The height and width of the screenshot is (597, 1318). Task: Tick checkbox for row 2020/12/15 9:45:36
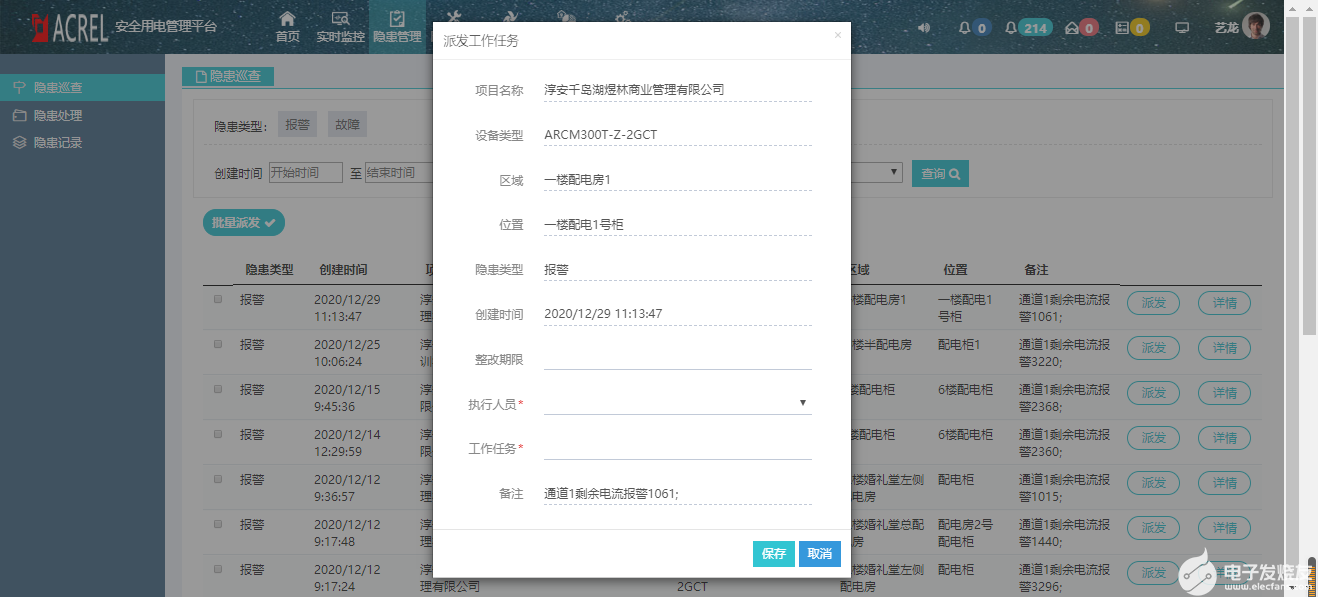218,389
